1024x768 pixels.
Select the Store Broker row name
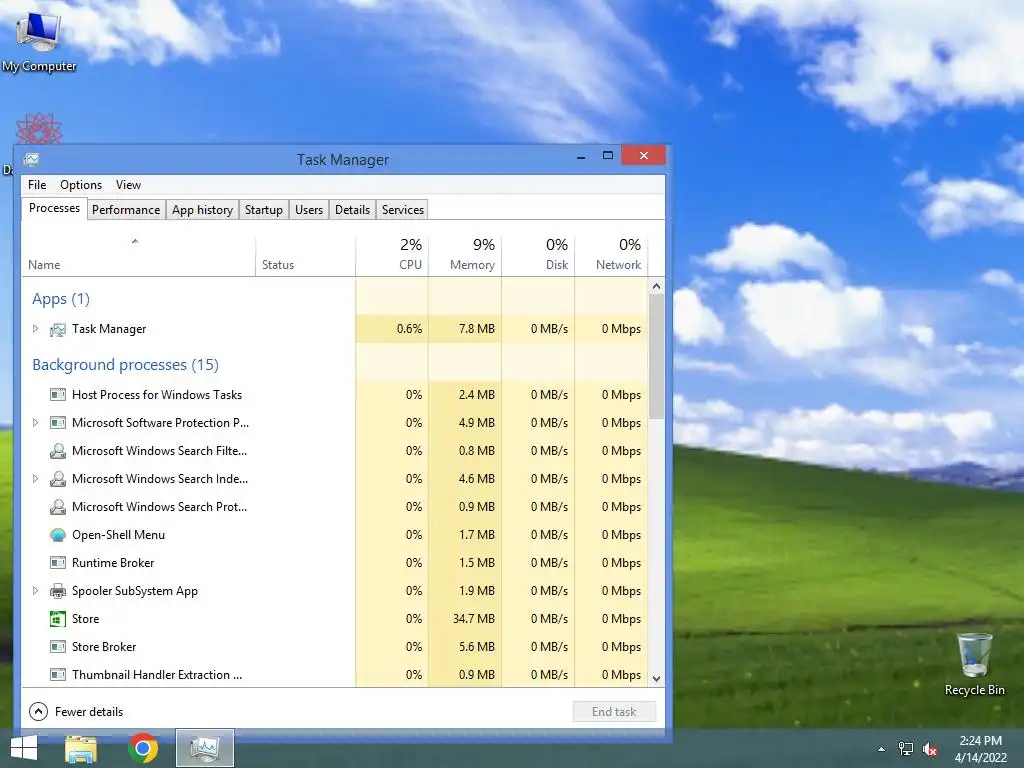coord(104,647)
